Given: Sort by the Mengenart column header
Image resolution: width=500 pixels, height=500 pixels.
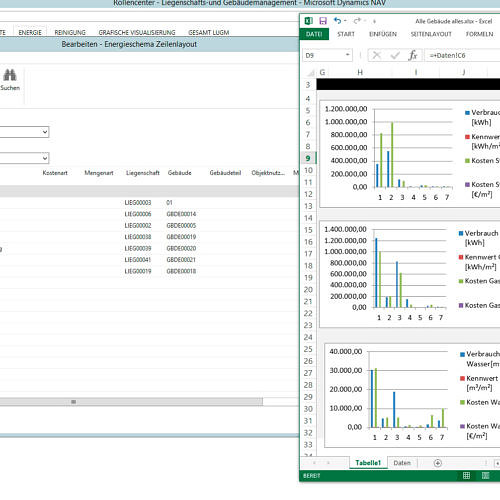Looking at the screenshot, I should (99, 173).
